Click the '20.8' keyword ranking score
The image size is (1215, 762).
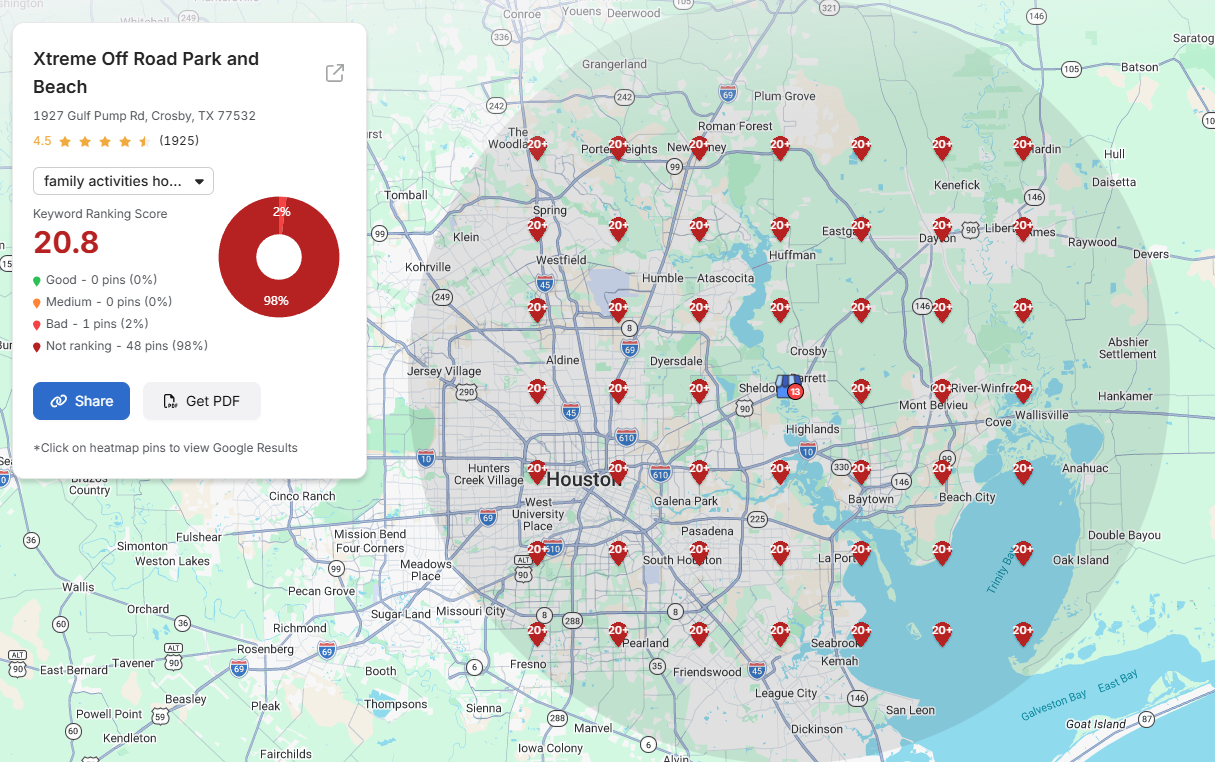(x=66, y=243)
